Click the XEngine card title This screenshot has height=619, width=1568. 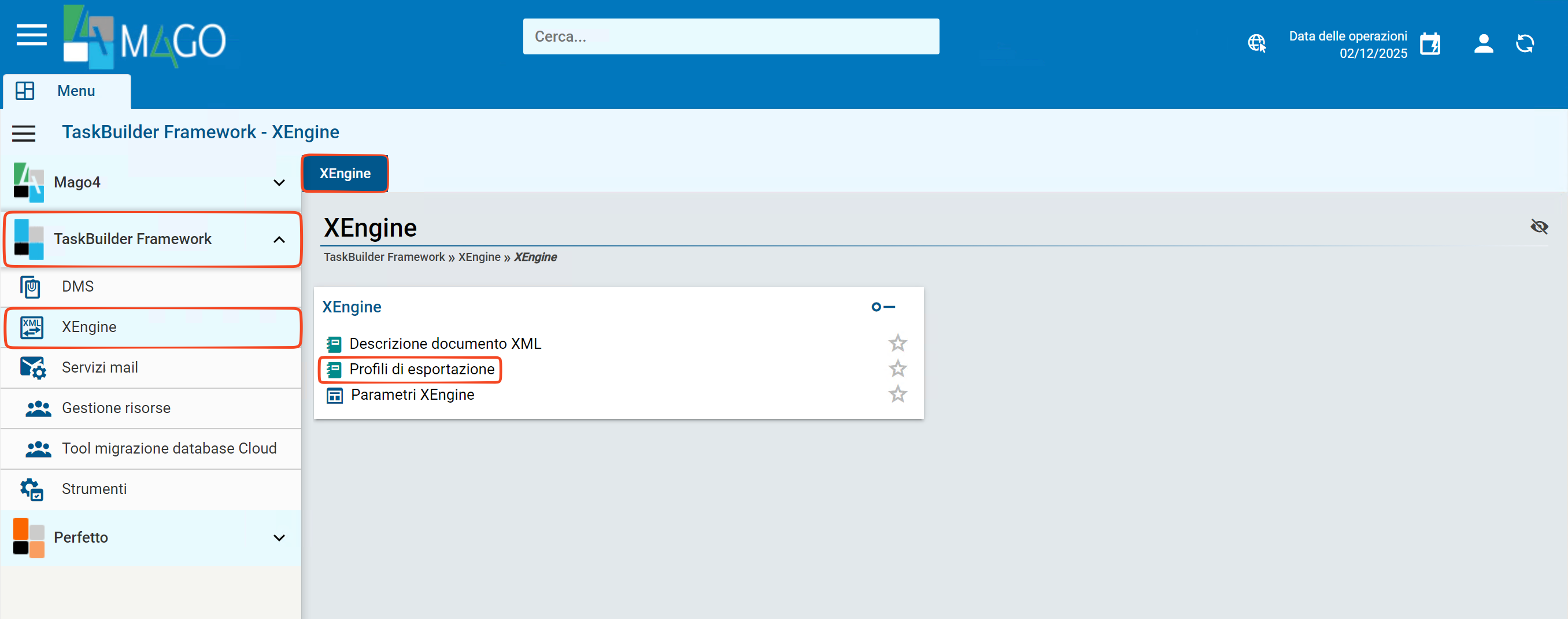(352, 307)
